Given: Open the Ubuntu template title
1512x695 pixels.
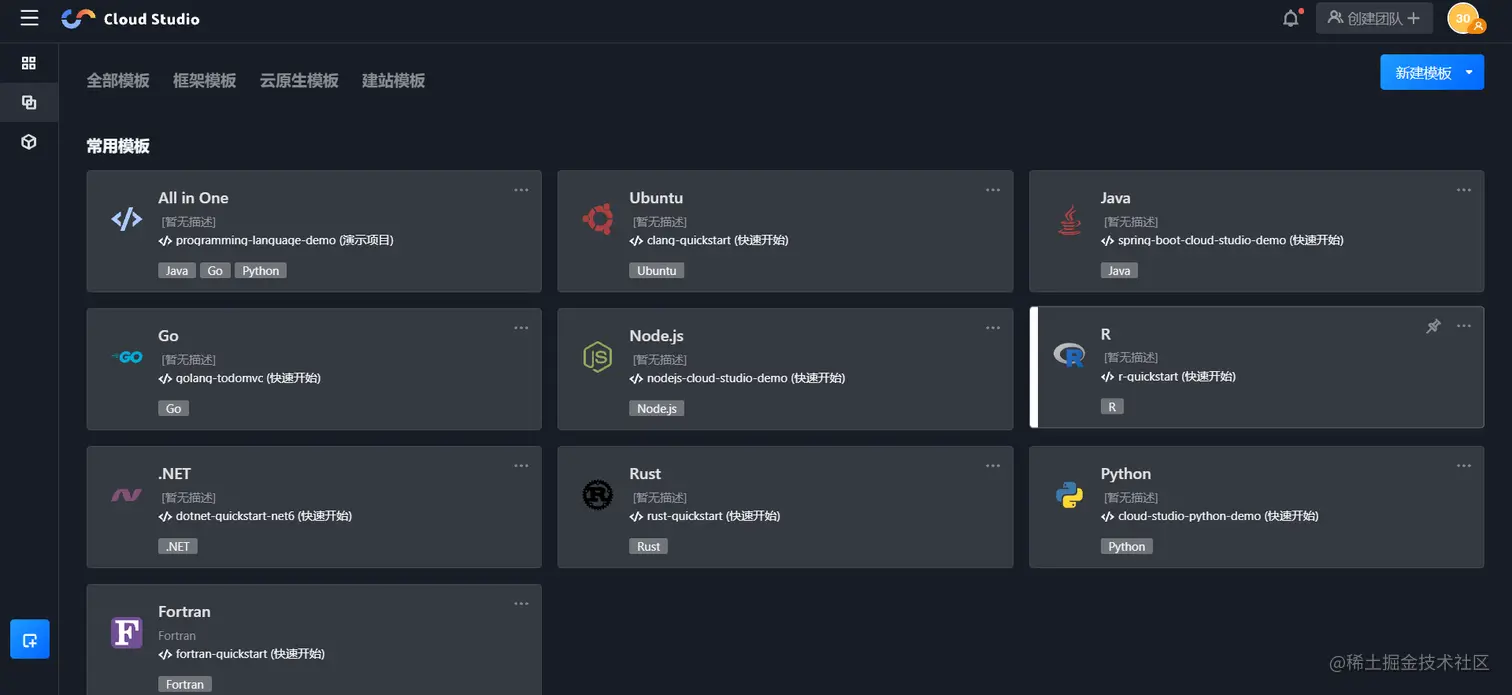Looking at the screenshot, I should tap(656, 198).
